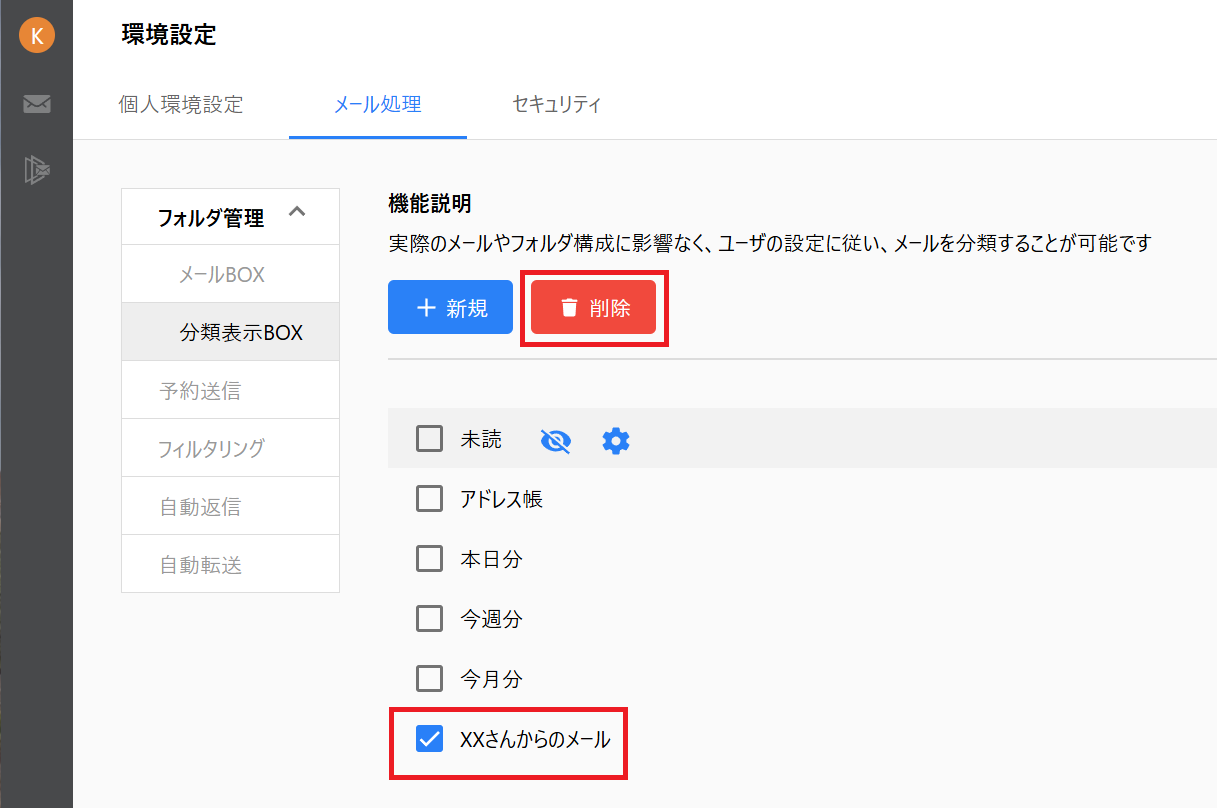Image resolution: width=1217 pixels, height=808 pixels.
Task: Open the K user avatar
Action: [37, 35]
